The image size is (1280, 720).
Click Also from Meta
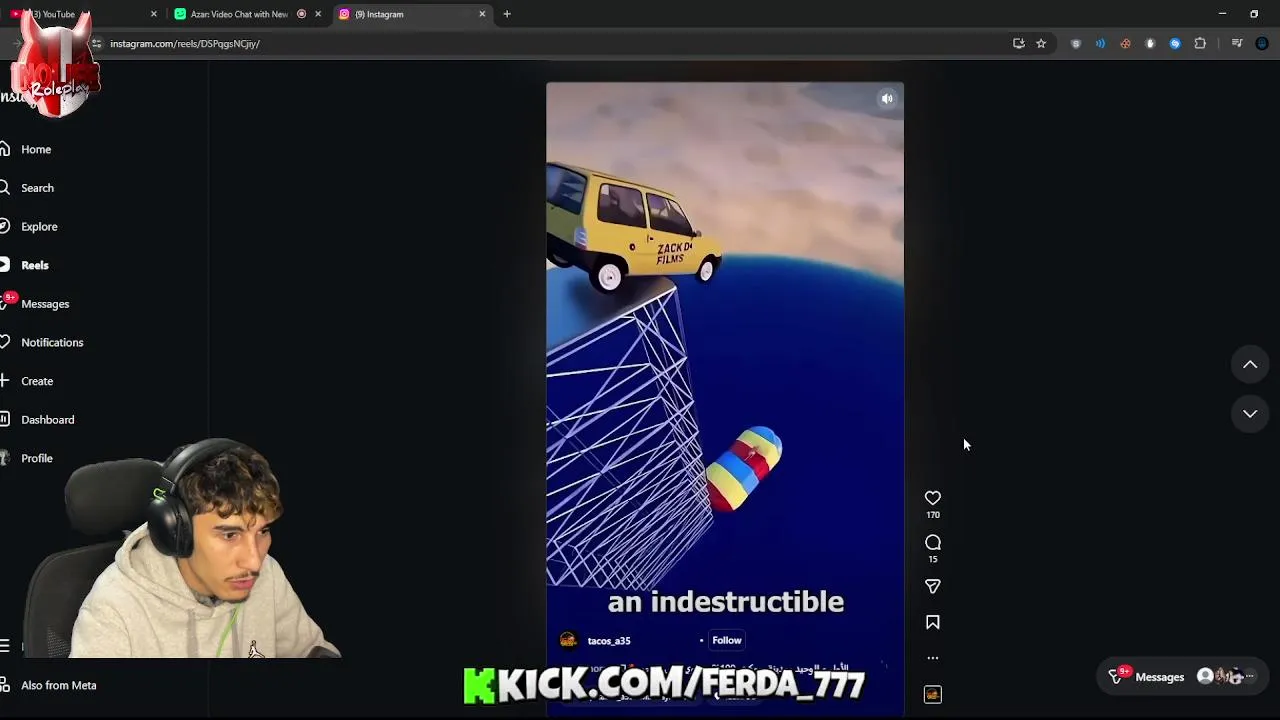pos(59,685)
